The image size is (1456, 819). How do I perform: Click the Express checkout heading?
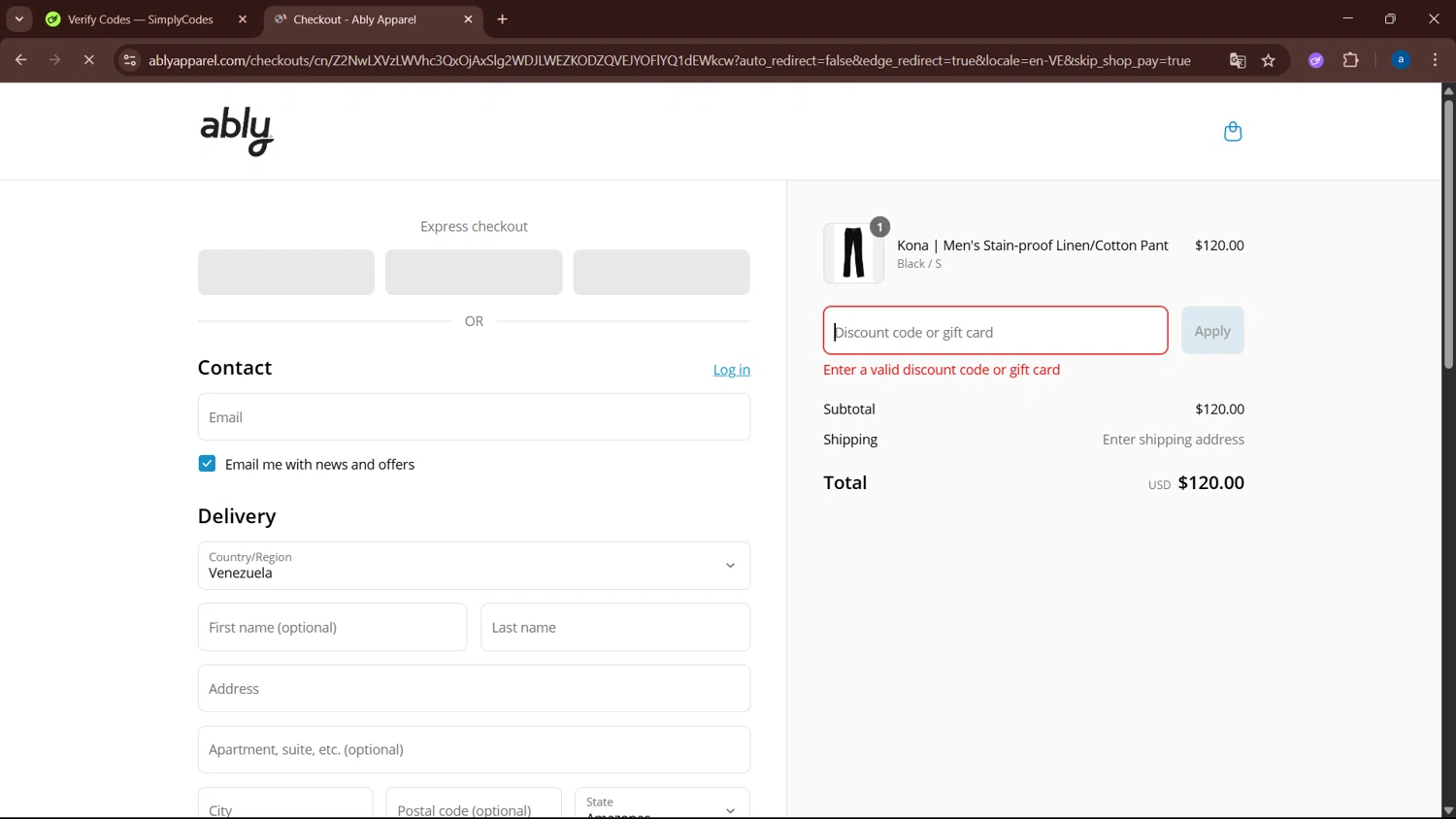coord(474,226)
